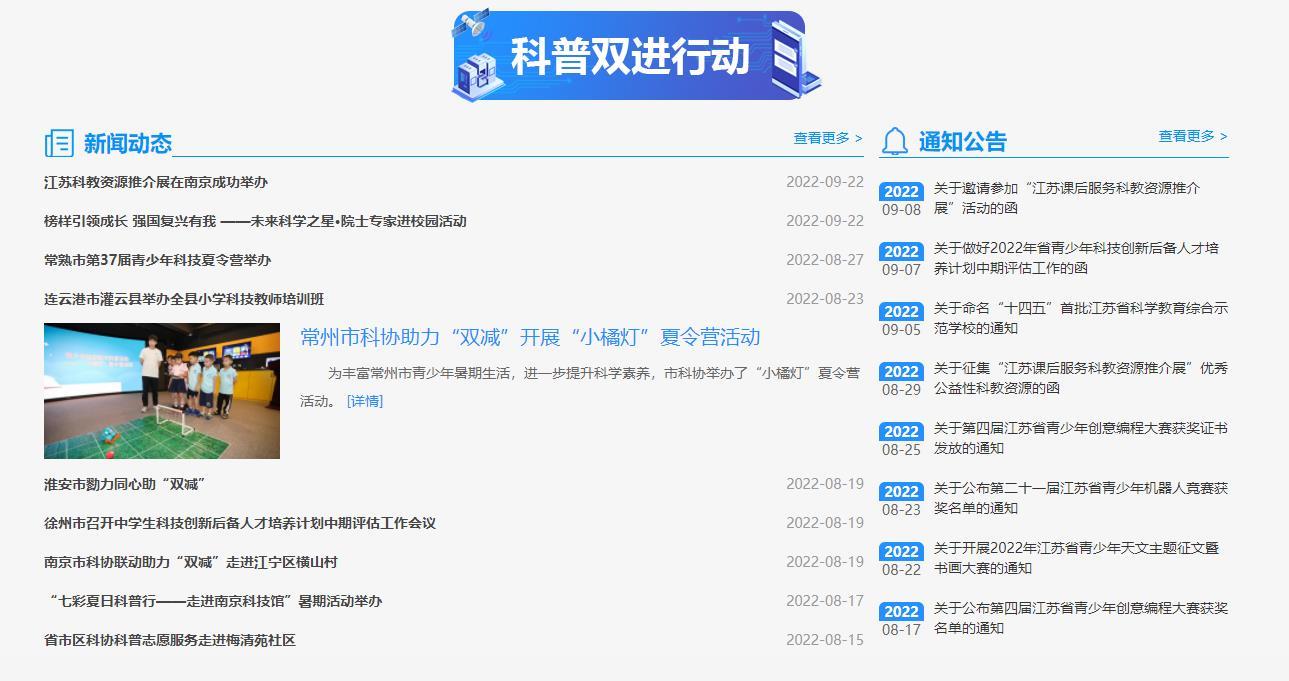
Task: Open news 连云港市灌云县举办全县小学科技教师培训班
Action: pos(184,299)
